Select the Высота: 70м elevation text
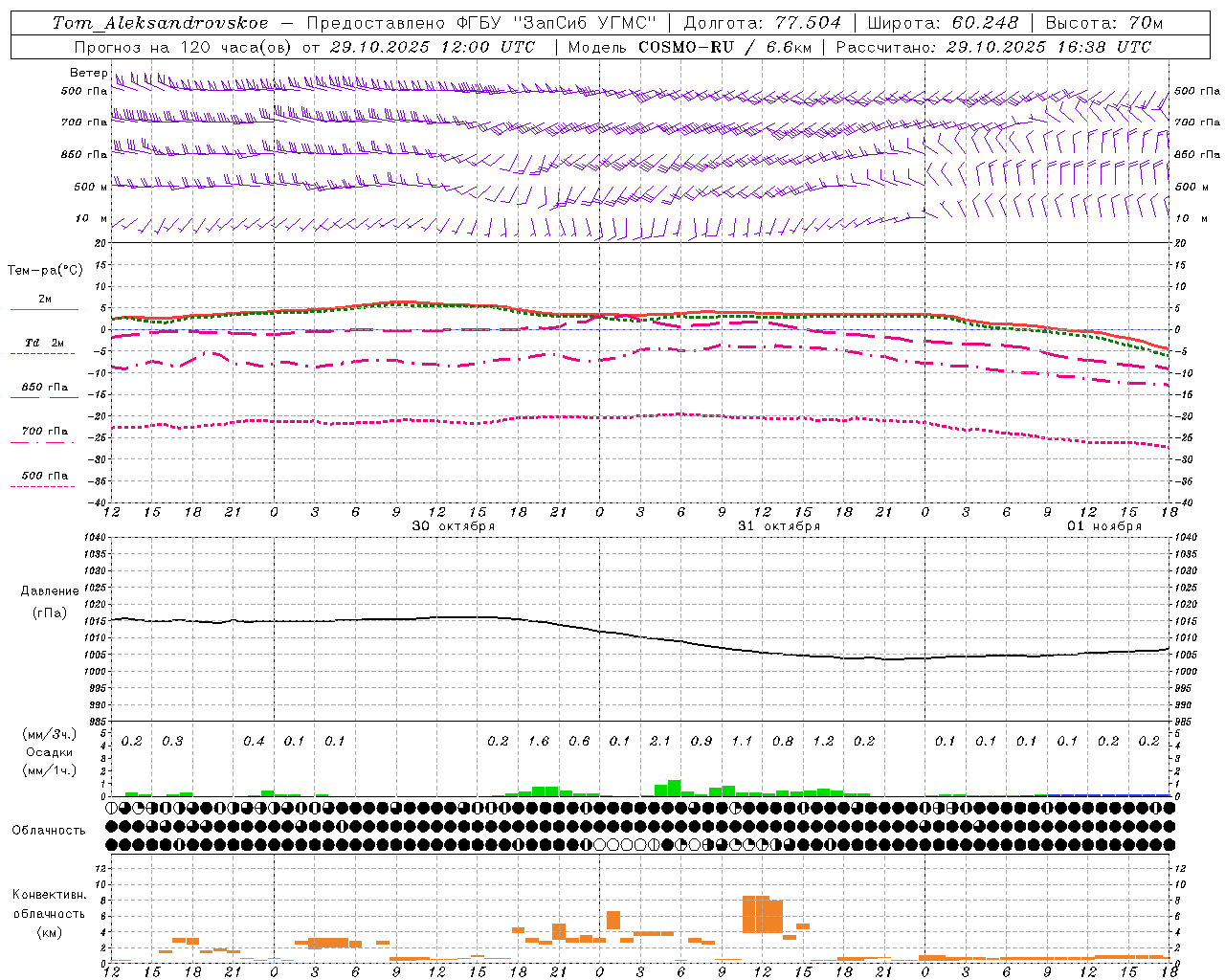This screenshot has height=980, width=1225. (x=1104, y=23)
